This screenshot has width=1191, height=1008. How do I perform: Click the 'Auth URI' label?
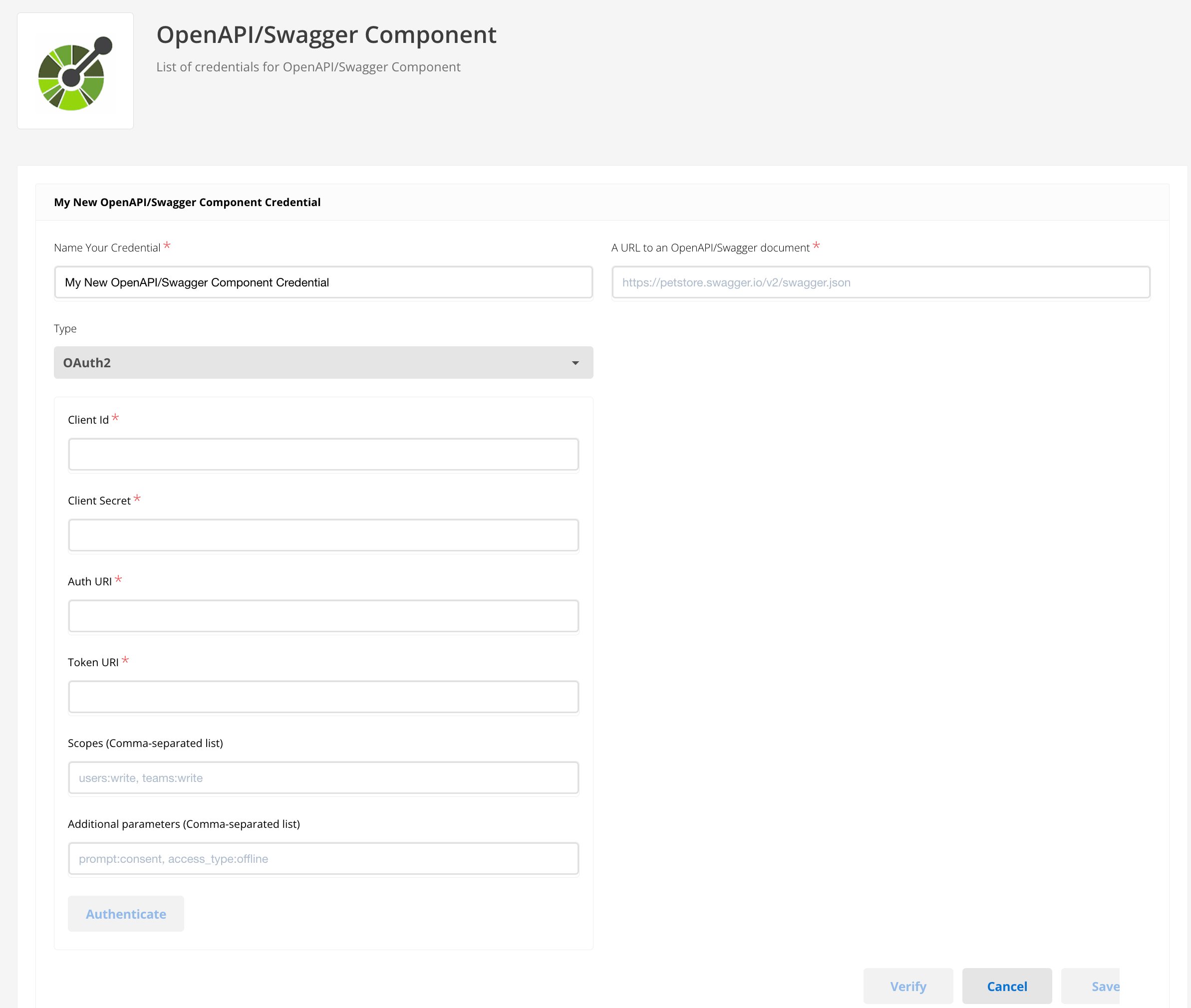point(90,582)
